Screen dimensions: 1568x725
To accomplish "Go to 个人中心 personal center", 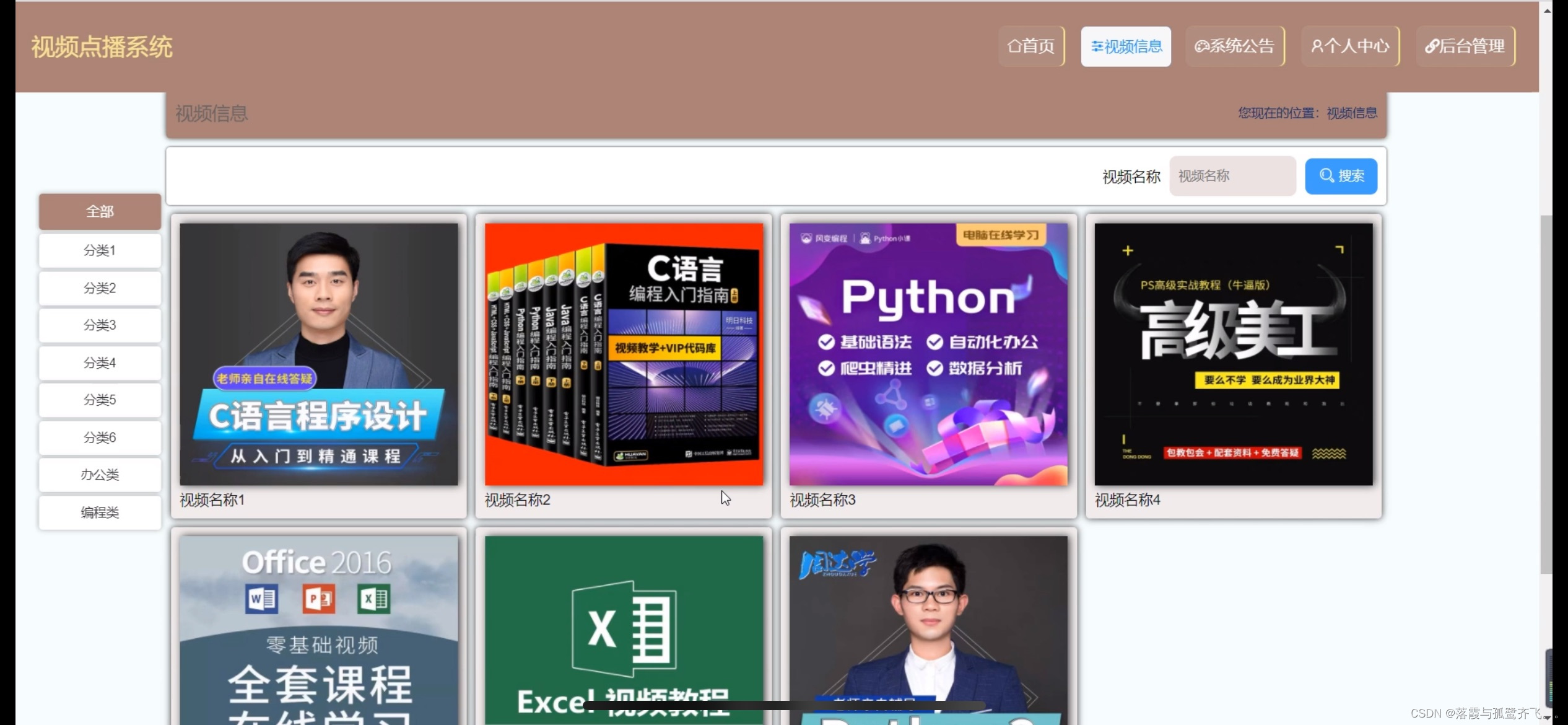I will click(1351, 46).
